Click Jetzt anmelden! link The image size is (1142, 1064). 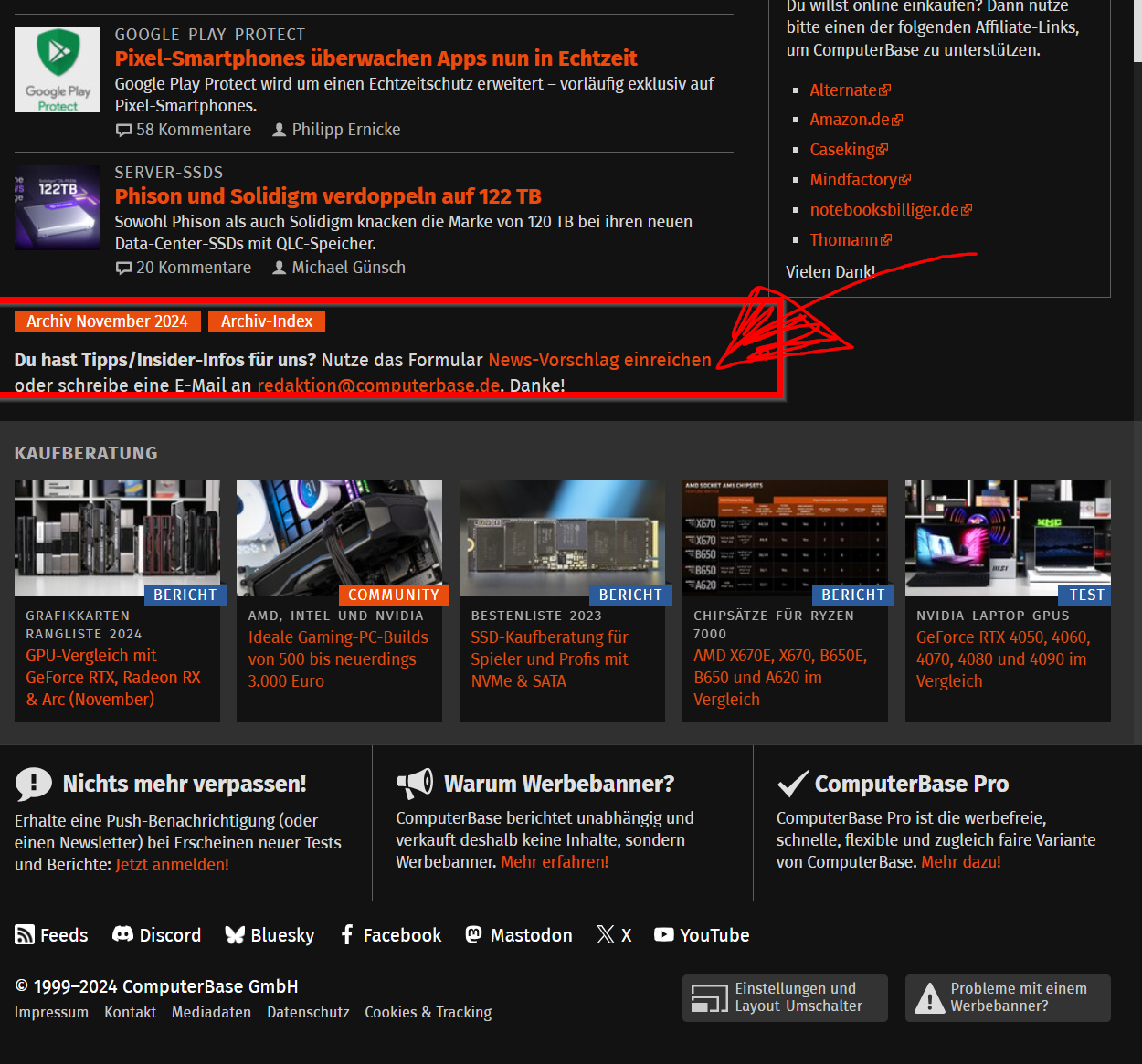point(173,865)
